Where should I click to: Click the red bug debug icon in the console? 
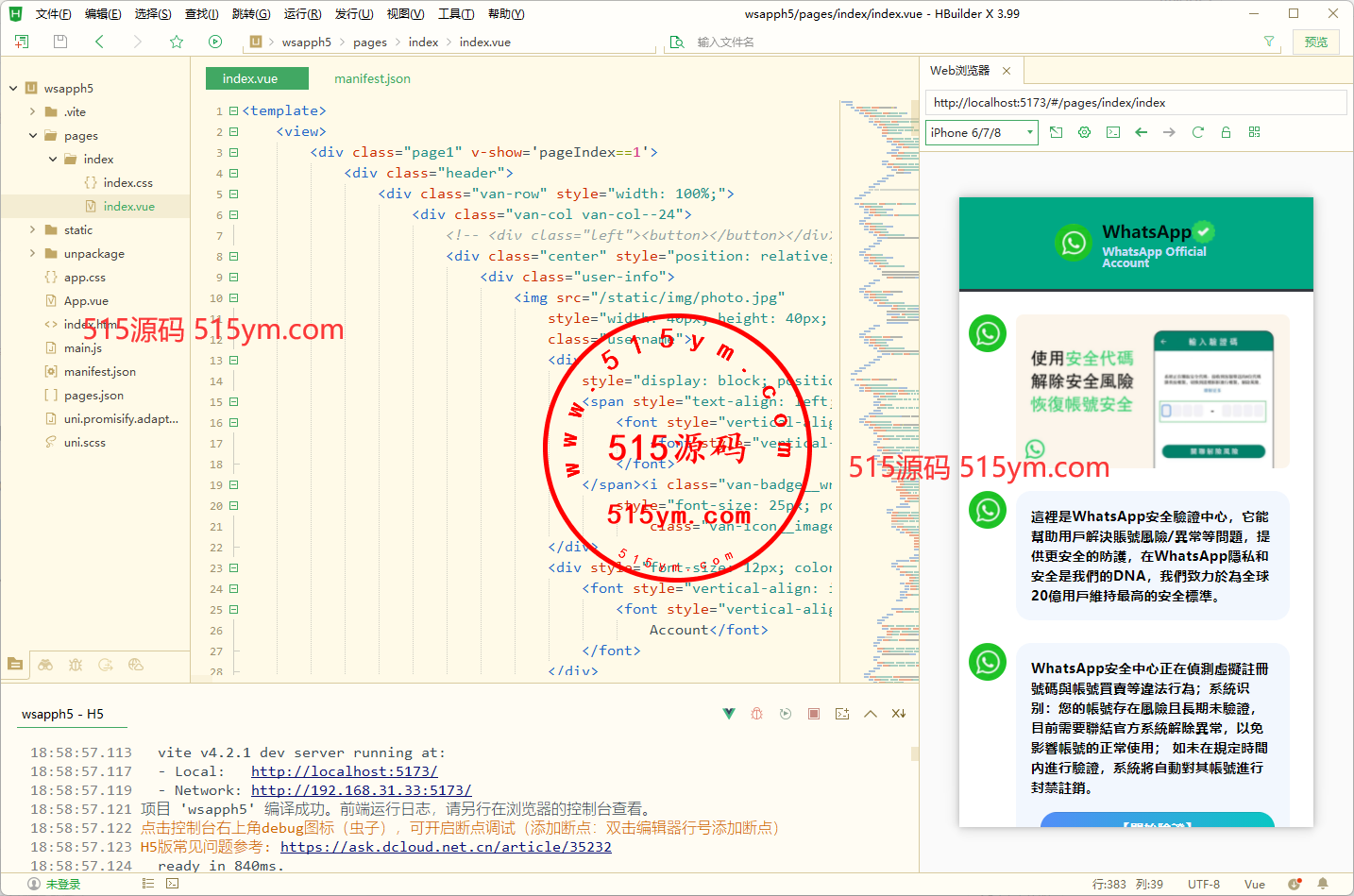[x=756, y=714]
